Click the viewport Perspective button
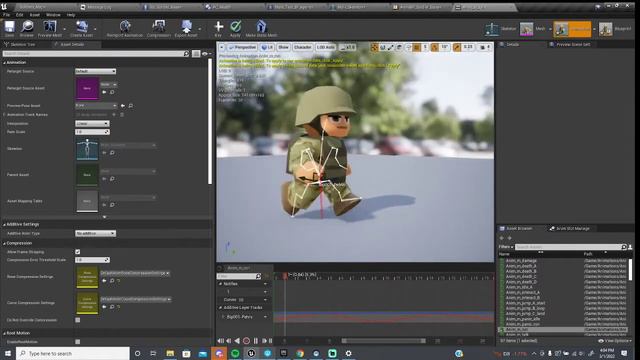Image resolution: width=640 pixels, height=360 pixels. point(242,47)
